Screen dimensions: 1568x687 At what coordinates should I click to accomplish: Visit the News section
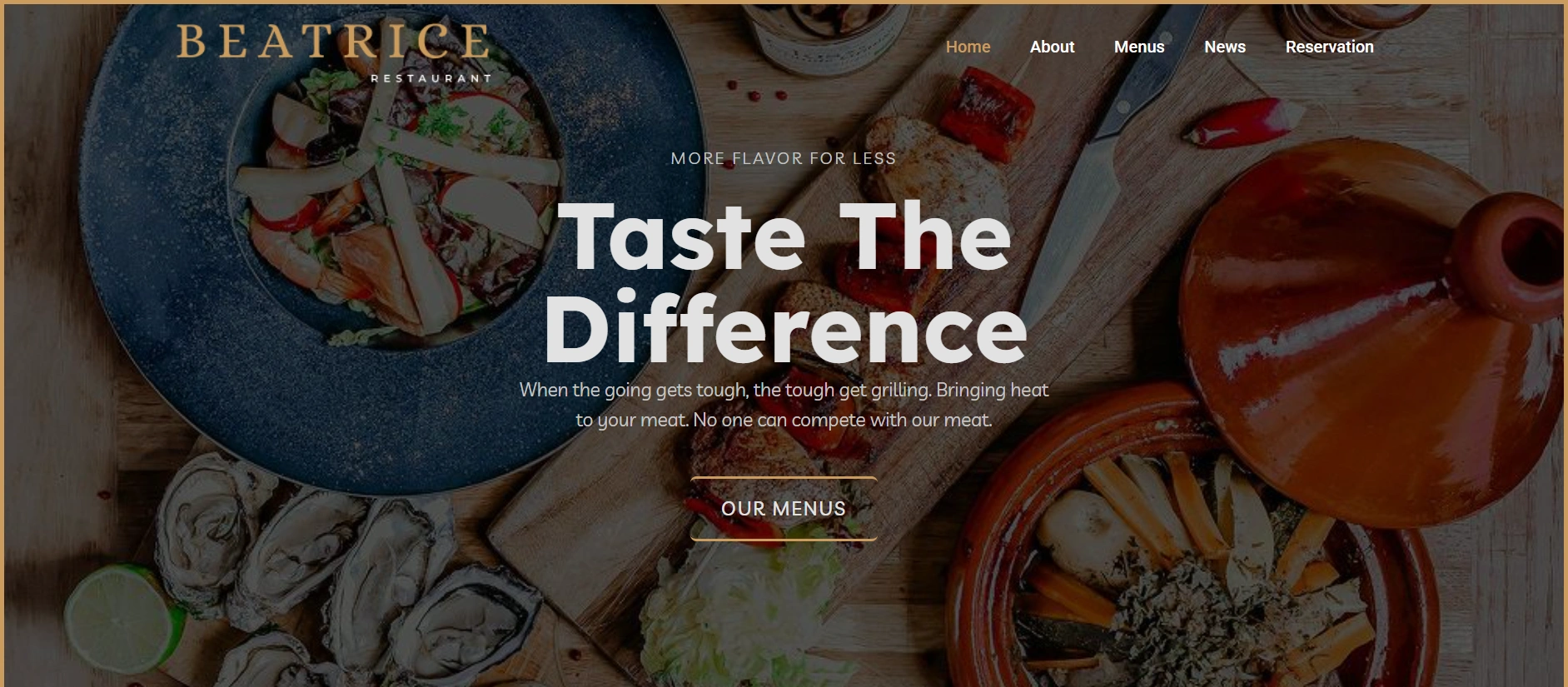pos(1224,47)
